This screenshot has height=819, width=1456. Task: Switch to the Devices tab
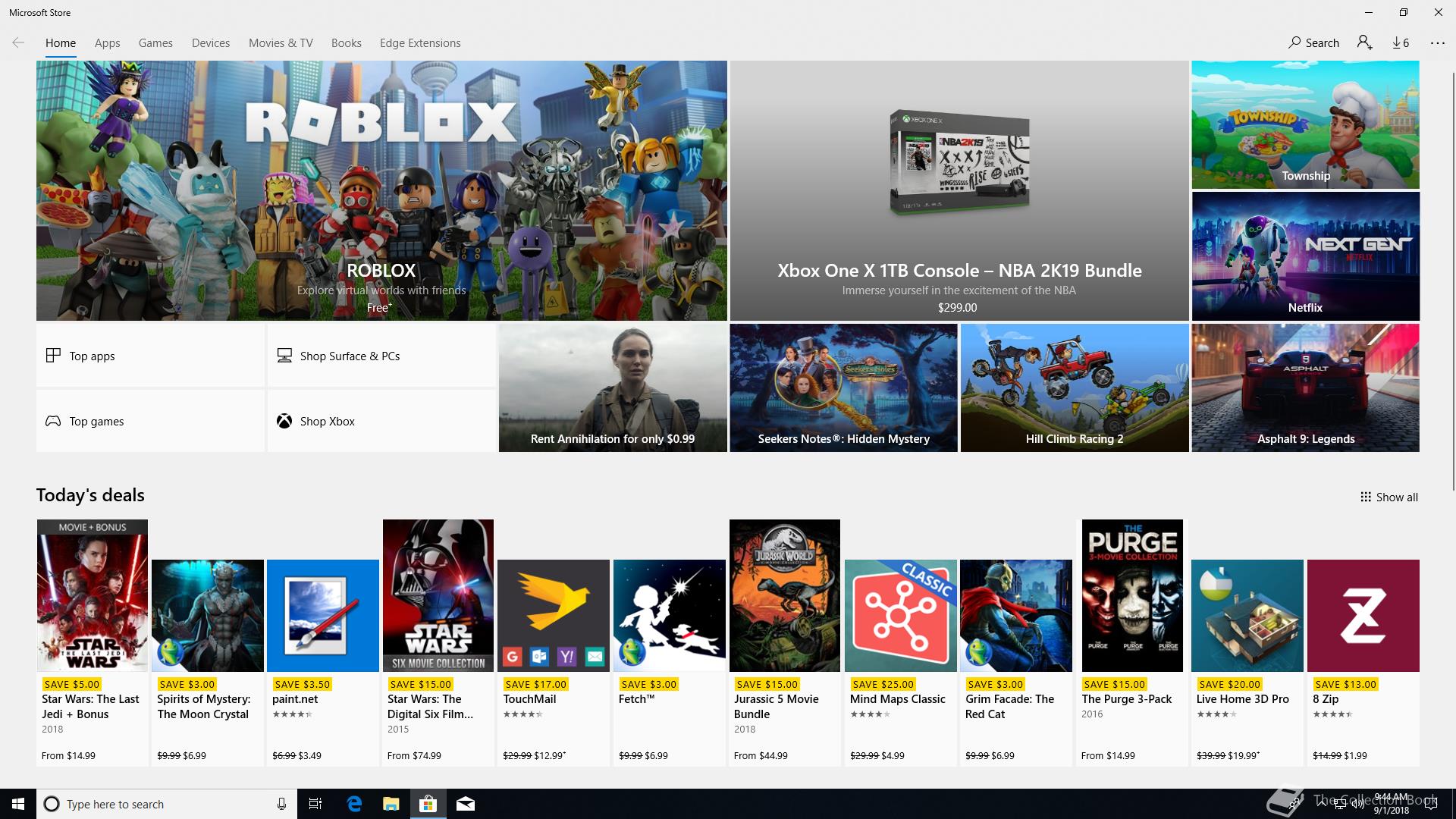pyautogui.click(x=211, y=43)
